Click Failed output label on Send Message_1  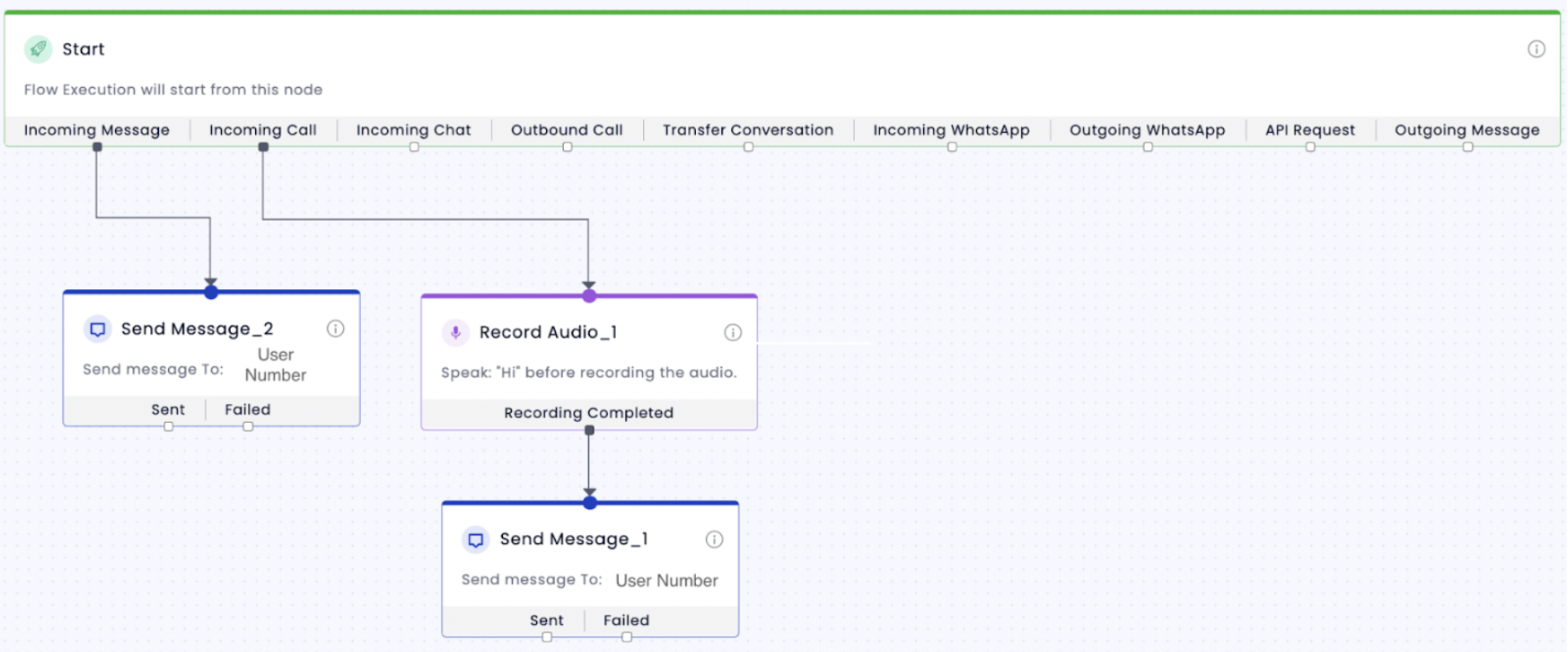(626, 621)
